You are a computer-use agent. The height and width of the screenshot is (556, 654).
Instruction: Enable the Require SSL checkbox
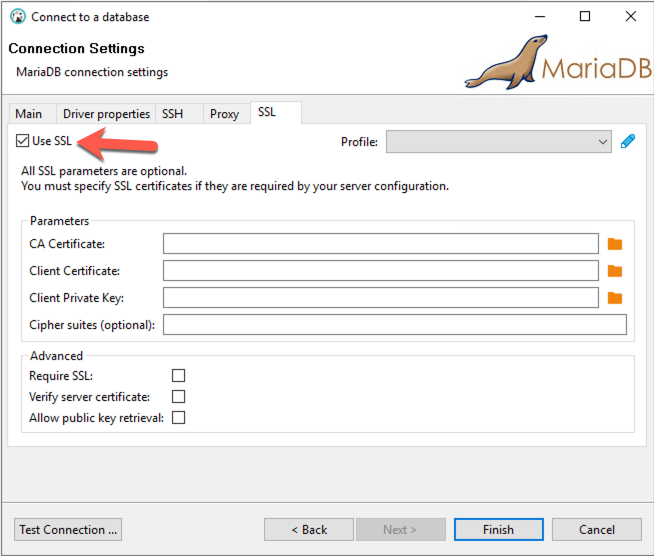pyautogui.click(x=179, y=376)
